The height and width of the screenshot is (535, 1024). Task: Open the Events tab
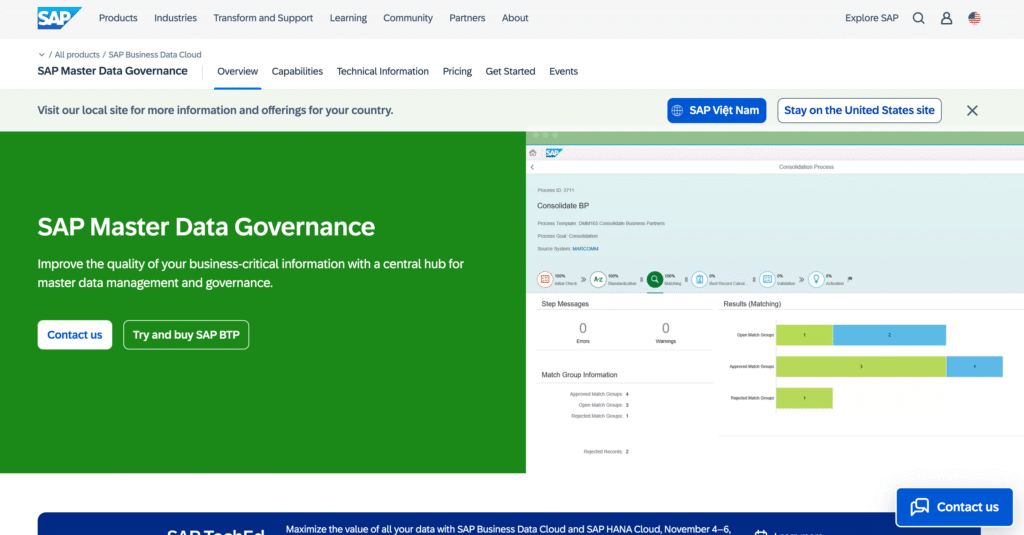(x=564, y=71)
